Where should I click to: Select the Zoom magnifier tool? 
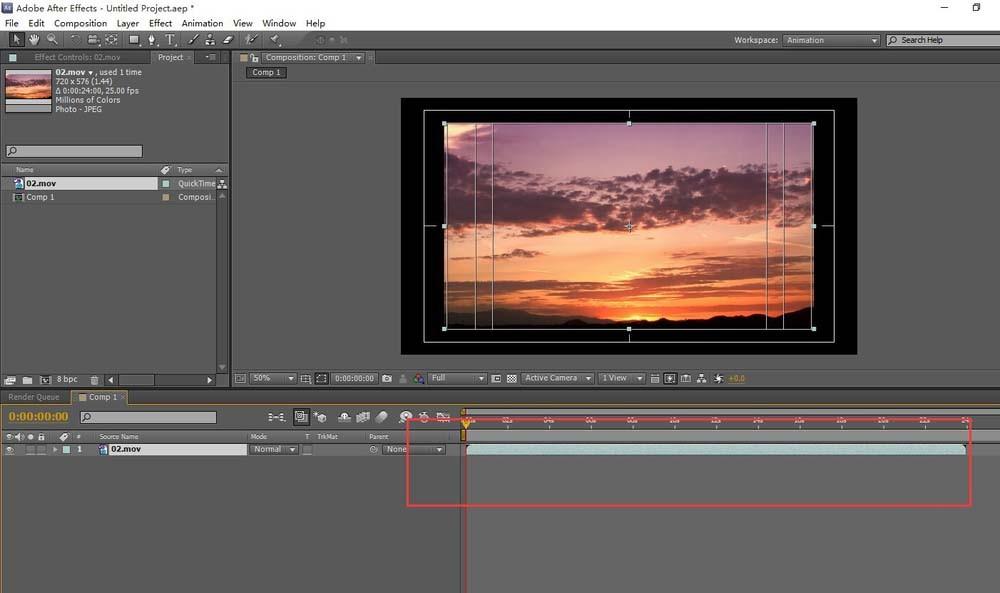[x=52, y=40]
